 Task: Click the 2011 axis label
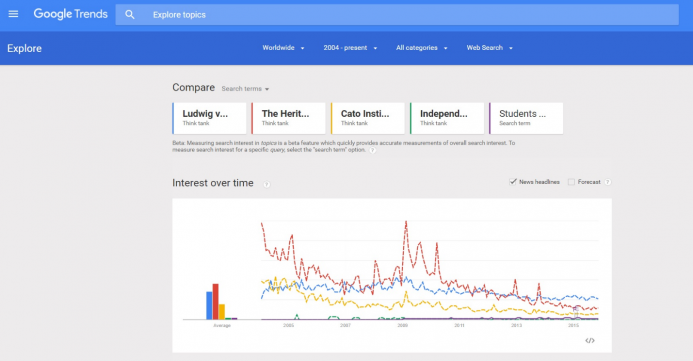click(x=459, y=325)
